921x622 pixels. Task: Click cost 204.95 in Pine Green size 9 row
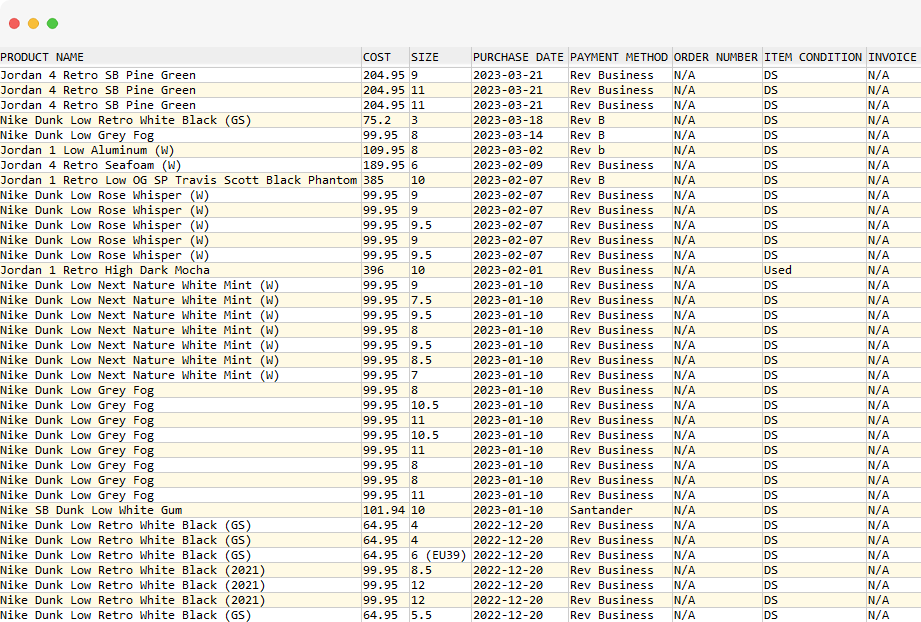click(384, 75)
